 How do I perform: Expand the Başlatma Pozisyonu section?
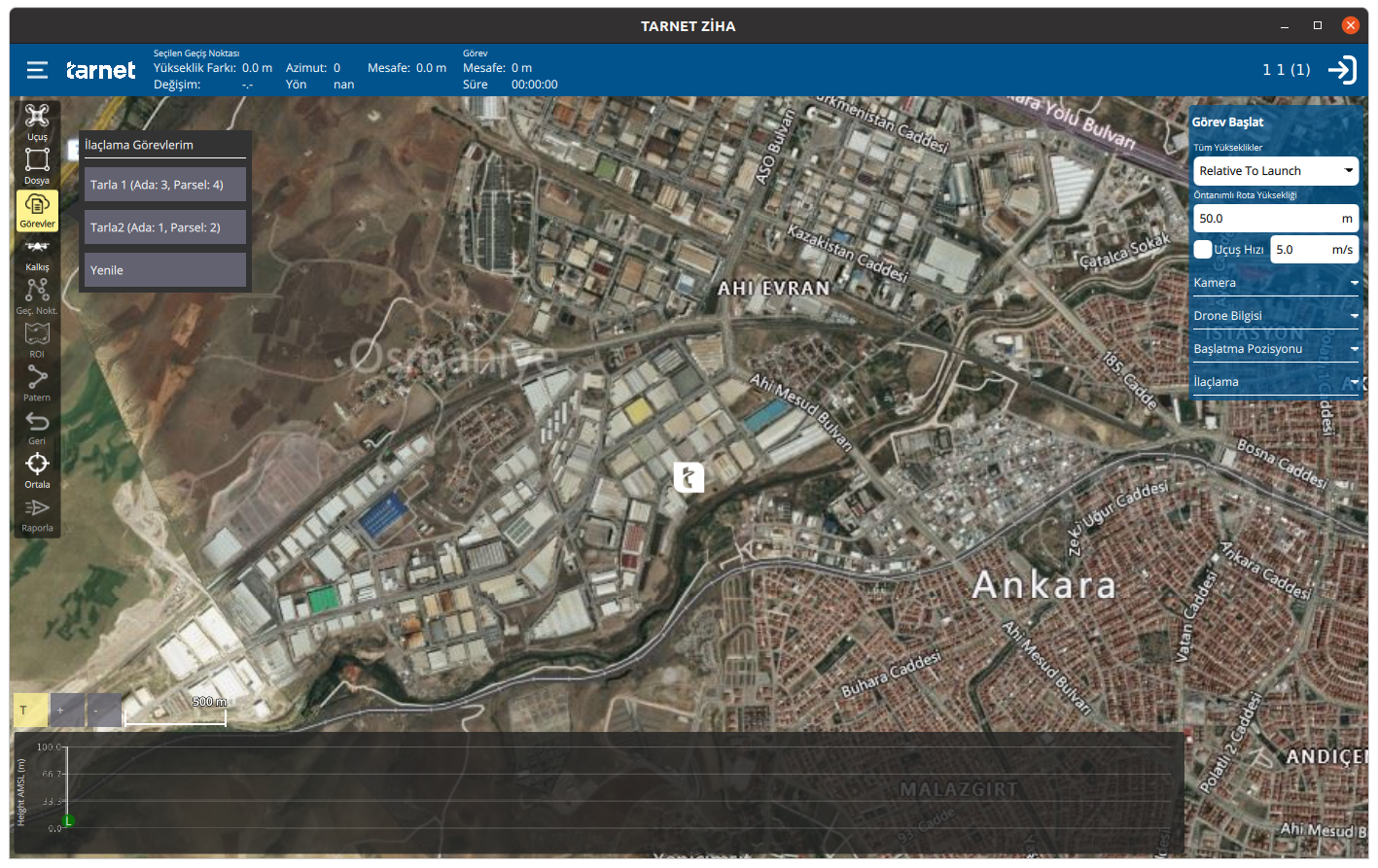click(1276, 349)
